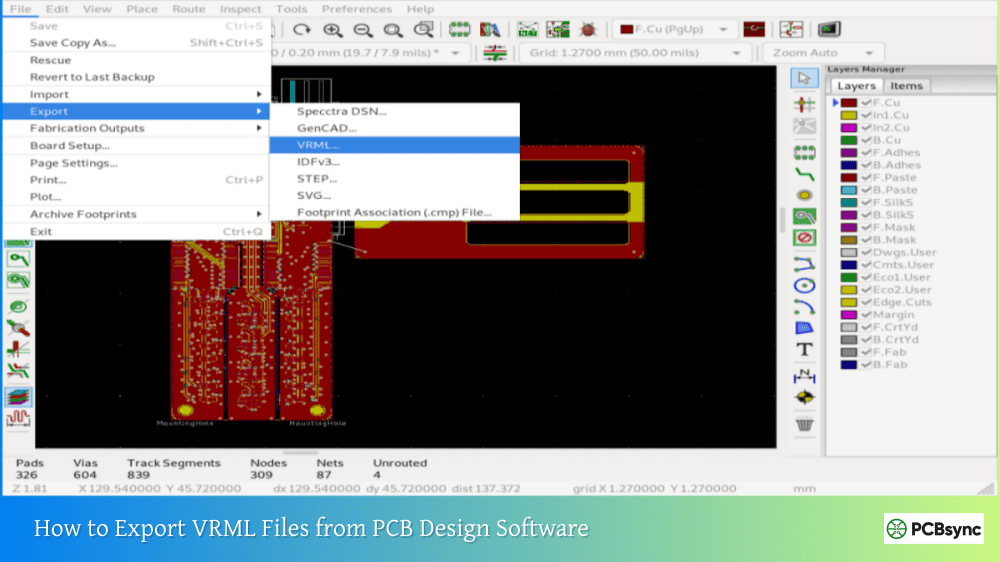The image size is (1000, 562).
Task: Click the update PCB from schematic icon
Action: tap(557, 29)
